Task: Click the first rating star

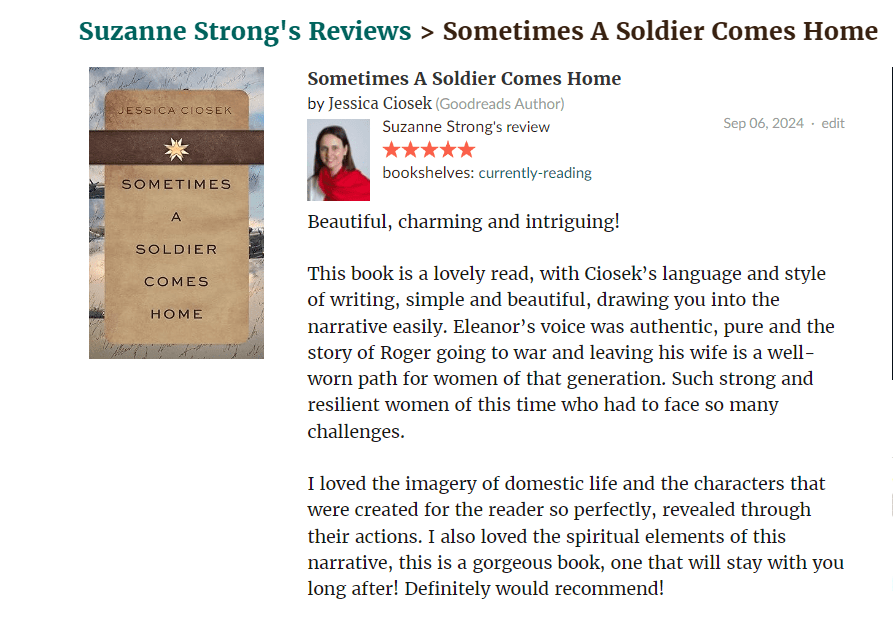Action: [391, 150]
